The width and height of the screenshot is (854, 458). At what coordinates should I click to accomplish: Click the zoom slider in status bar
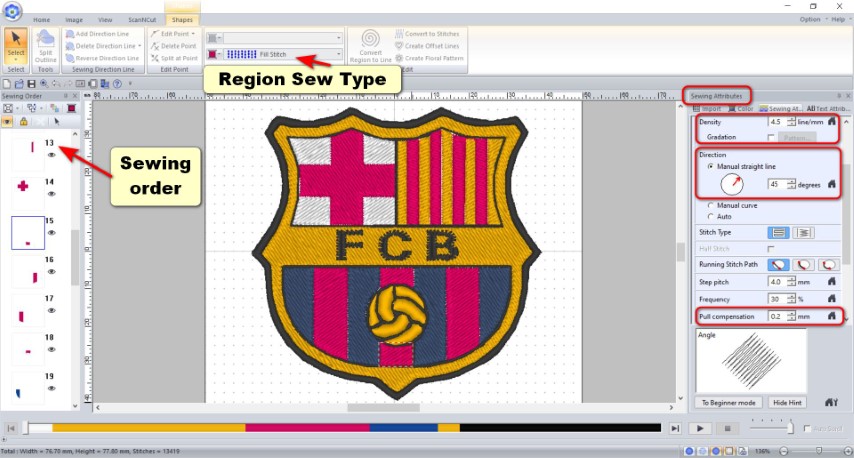pos(817,451)
